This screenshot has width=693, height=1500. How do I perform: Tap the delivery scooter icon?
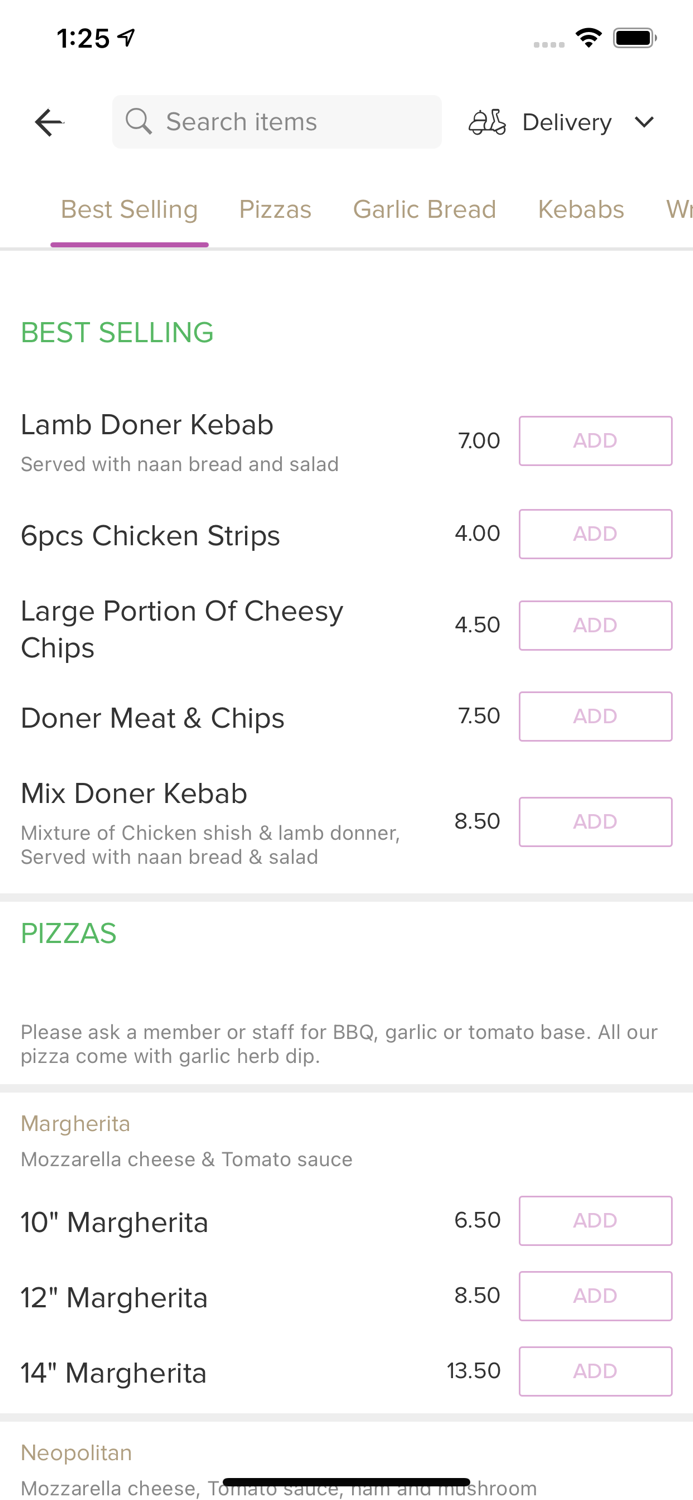point(487,121)
